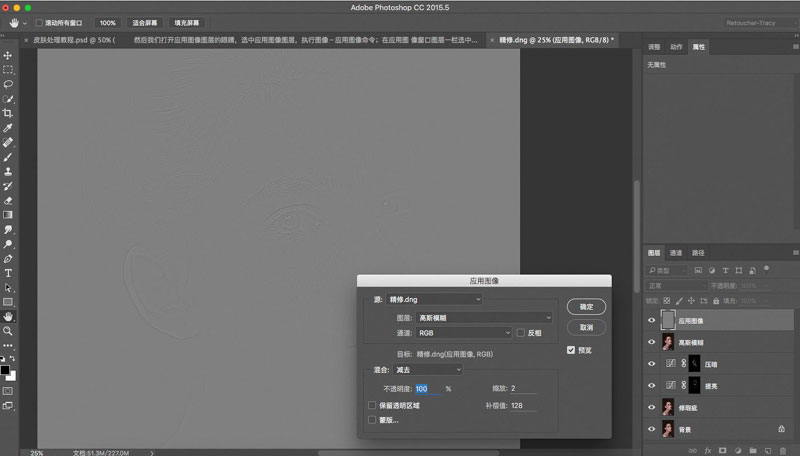800x456 pixels.
Task: Hide the 背景 layer
Action: [652, 429]
